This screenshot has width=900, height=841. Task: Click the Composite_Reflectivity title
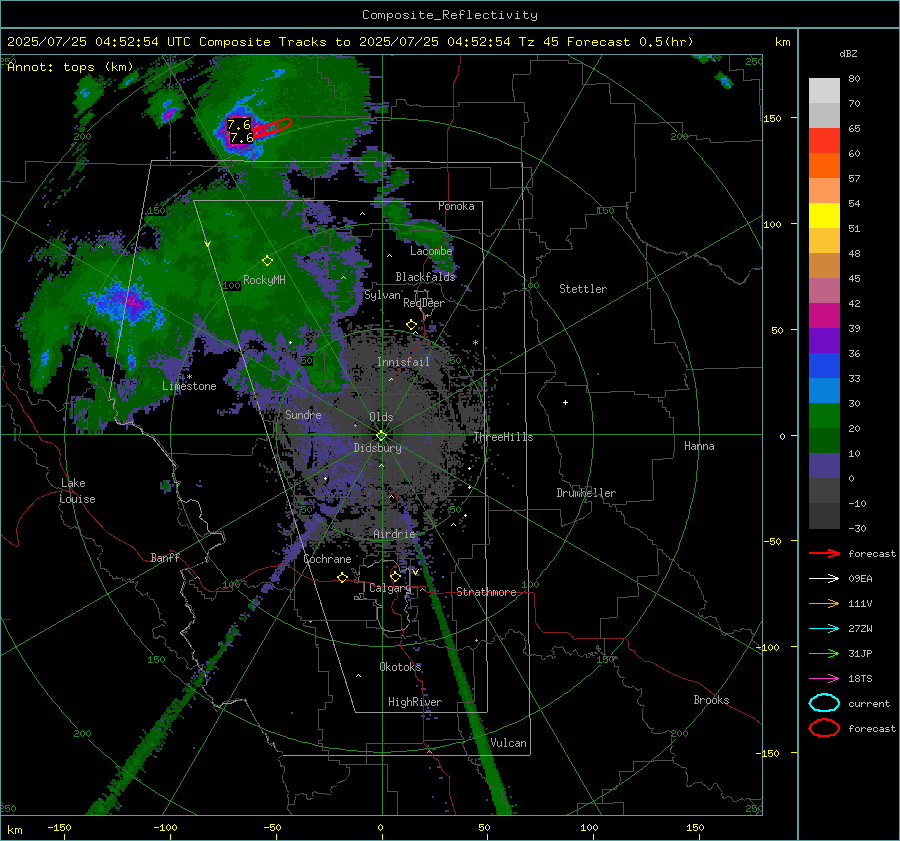tap(450, 15)
